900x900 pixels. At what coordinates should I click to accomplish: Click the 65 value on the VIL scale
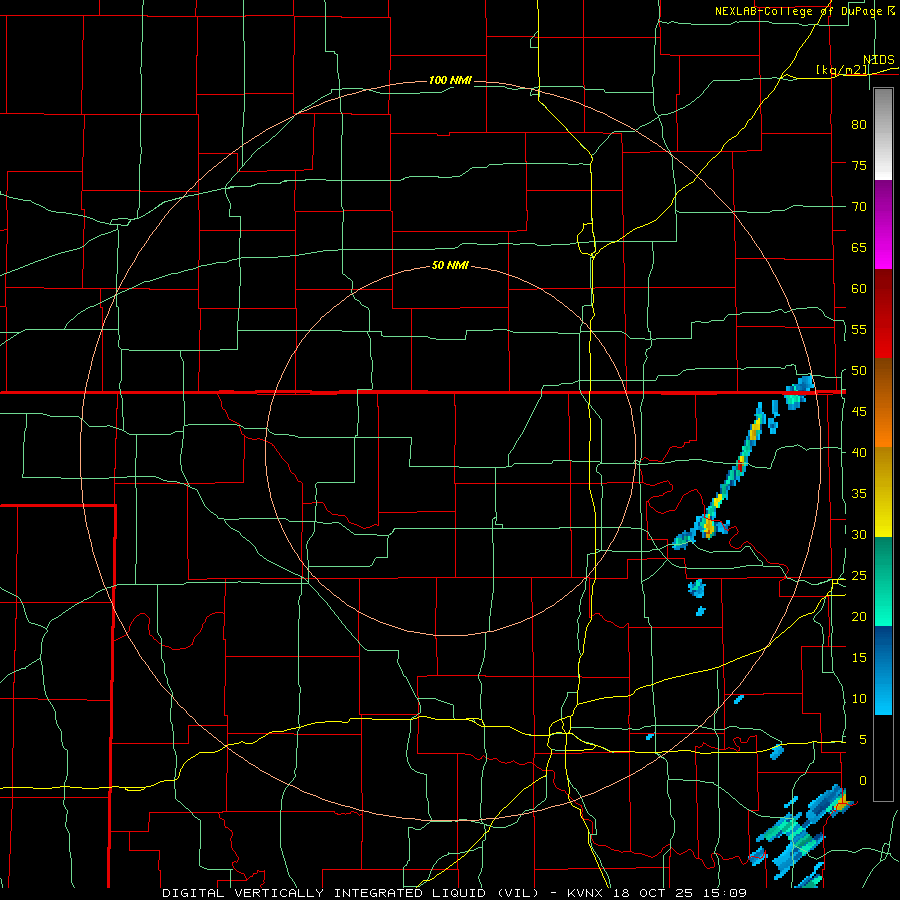[859, 247]
